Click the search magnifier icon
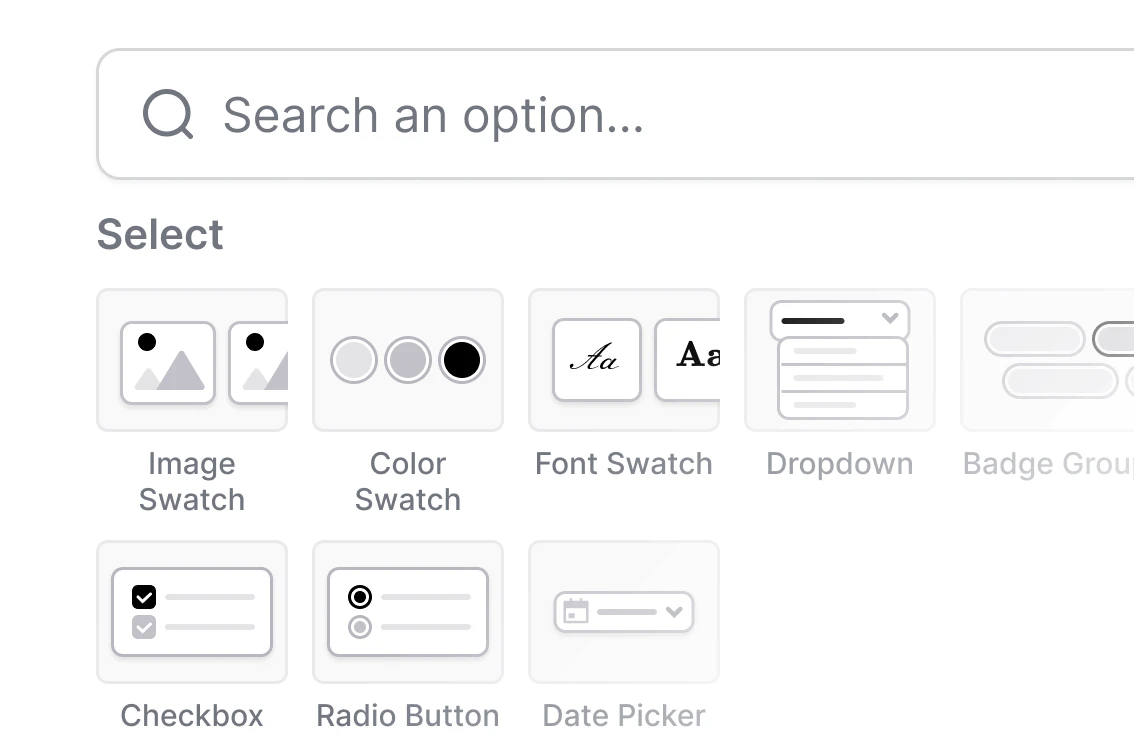This screenshot has height=744, width=1134. (x=167, y=114)
